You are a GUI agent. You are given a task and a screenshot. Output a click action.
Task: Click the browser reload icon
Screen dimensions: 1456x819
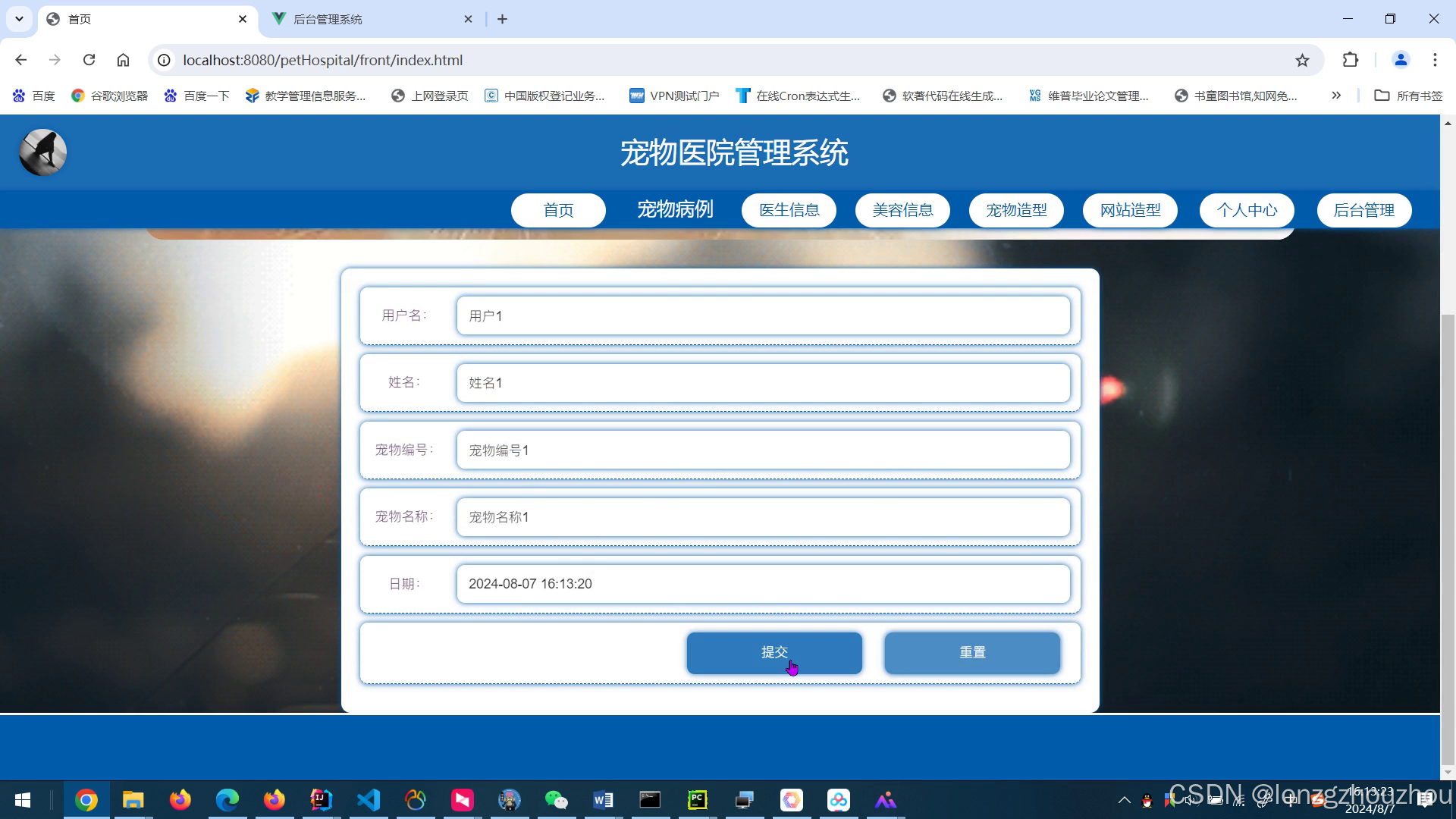click(89, 60)
